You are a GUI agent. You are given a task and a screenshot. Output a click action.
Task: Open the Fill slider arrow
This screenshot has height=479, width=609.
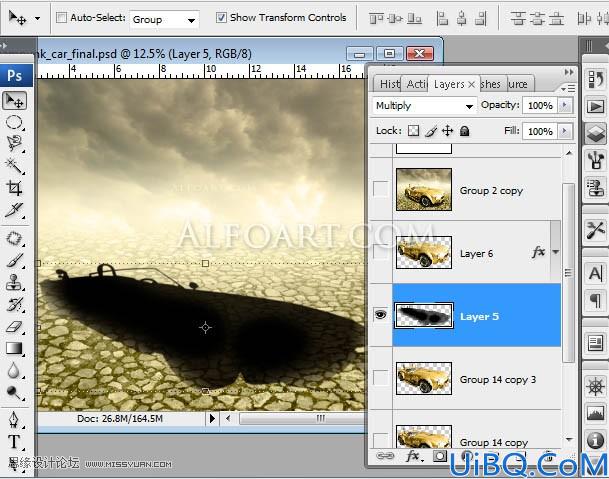pos(564,131)
